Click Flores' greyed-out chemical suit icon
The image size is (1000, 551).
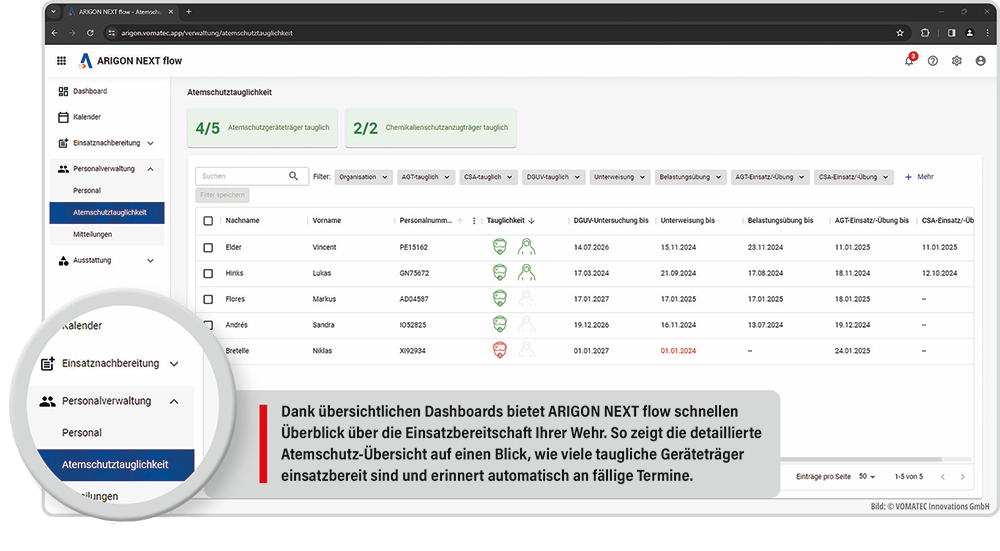[x=526, y=298]
